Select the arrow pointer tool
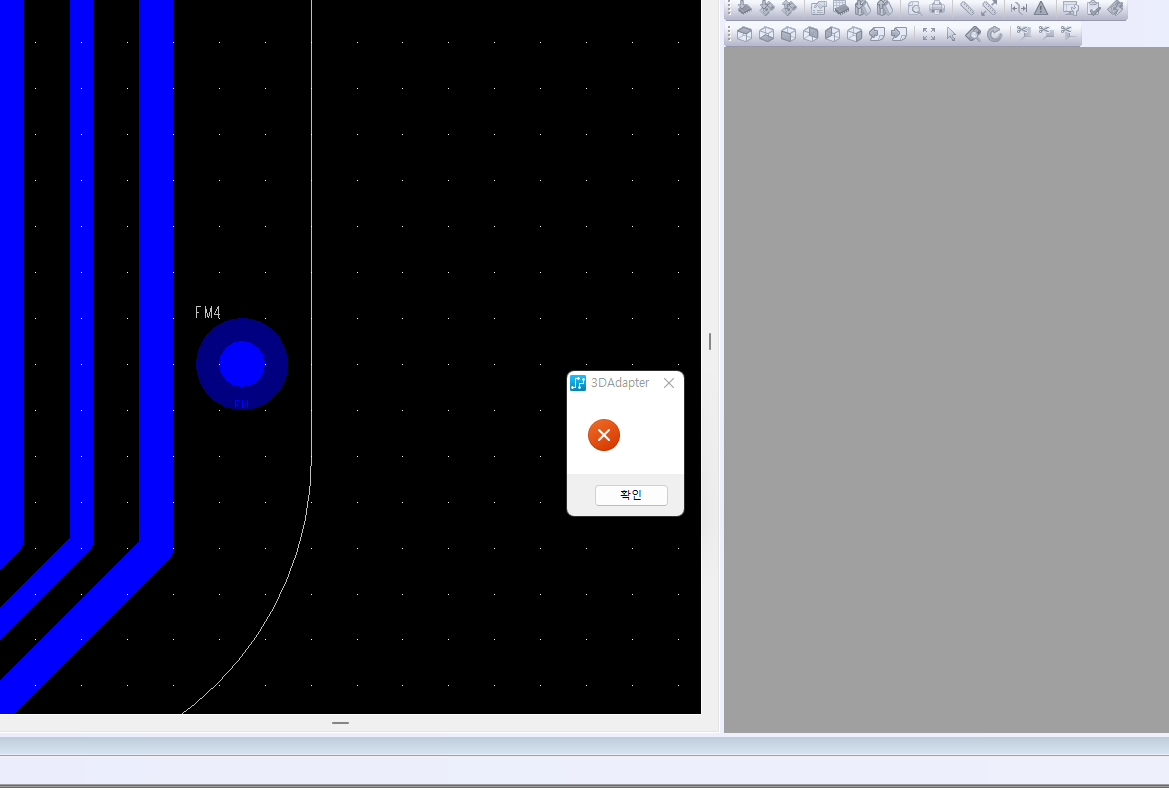Image resolution: width=1169 pixels, height=800 pixels. coord(951,34)
